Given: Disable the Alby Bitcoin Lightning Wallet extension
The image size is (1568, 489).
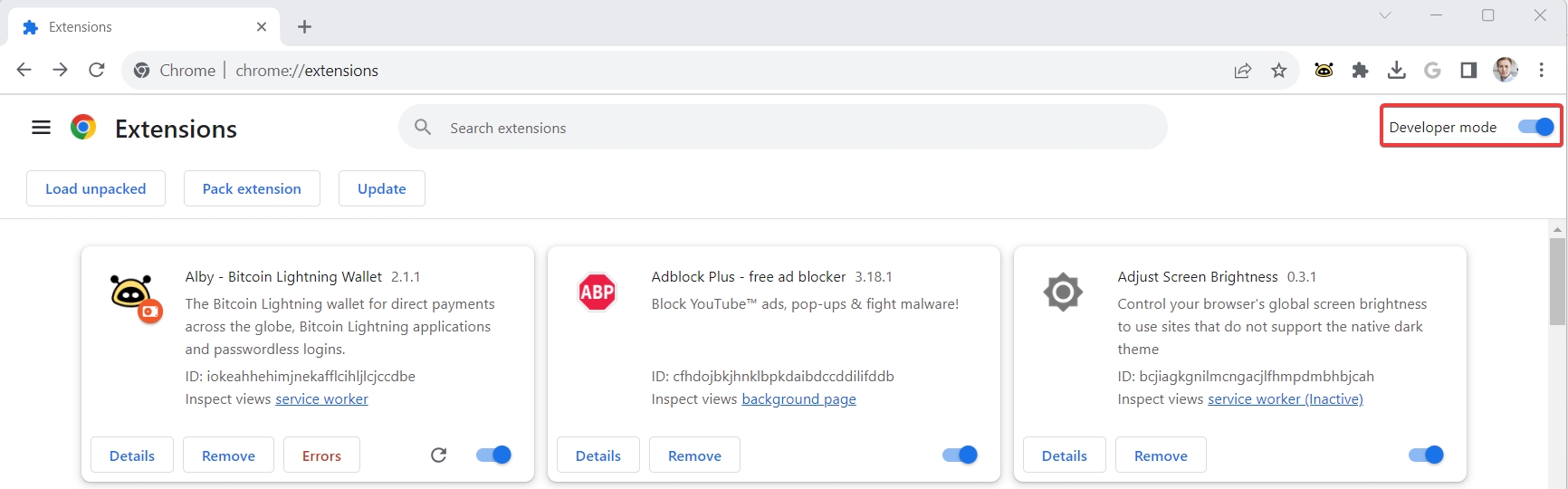Looking at the screenshot, I should pos(493,455).
